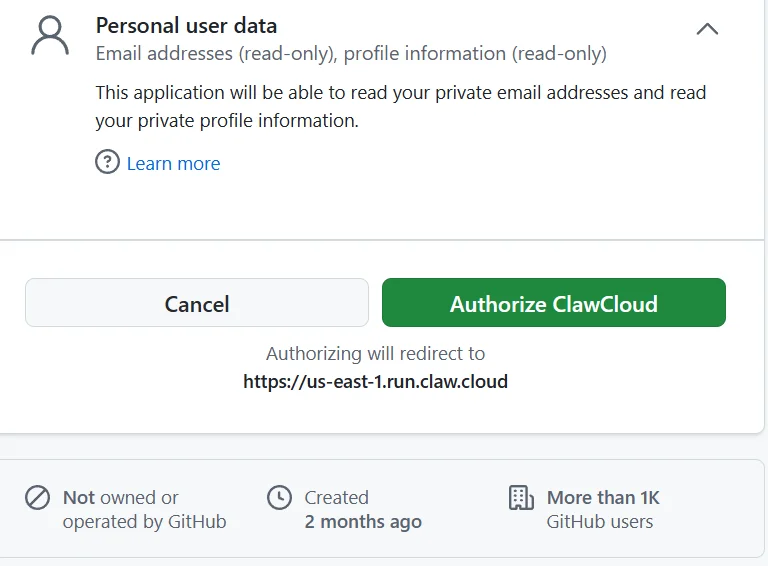This screenshot has width=768, height=566.
Task: Click the Personal user data person icon
Action: click(50, 36)
